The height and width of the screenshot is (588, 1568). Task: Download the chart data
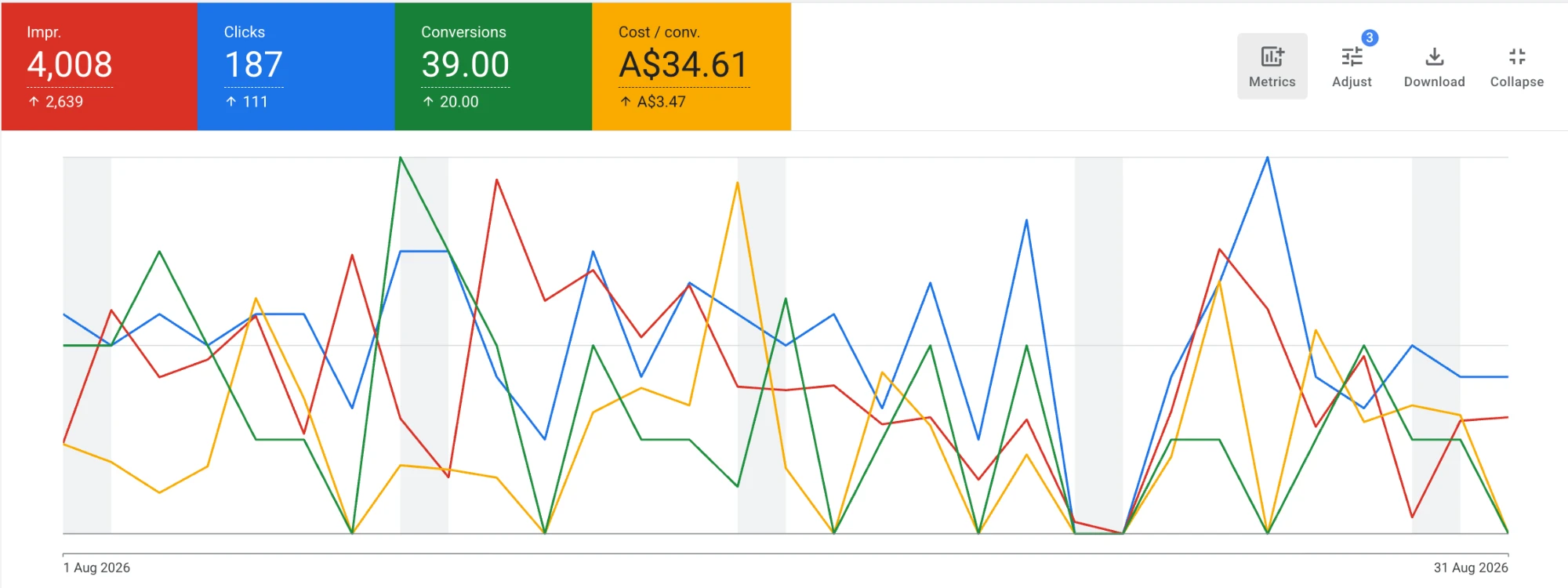[1434, 67]
